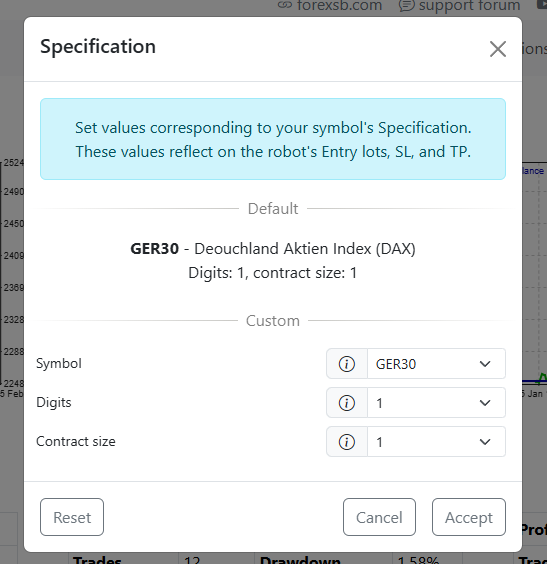Click the Specification dialog title
This screenshot has width=547, height=564.
pyautogui.click(x=98, y=47)
